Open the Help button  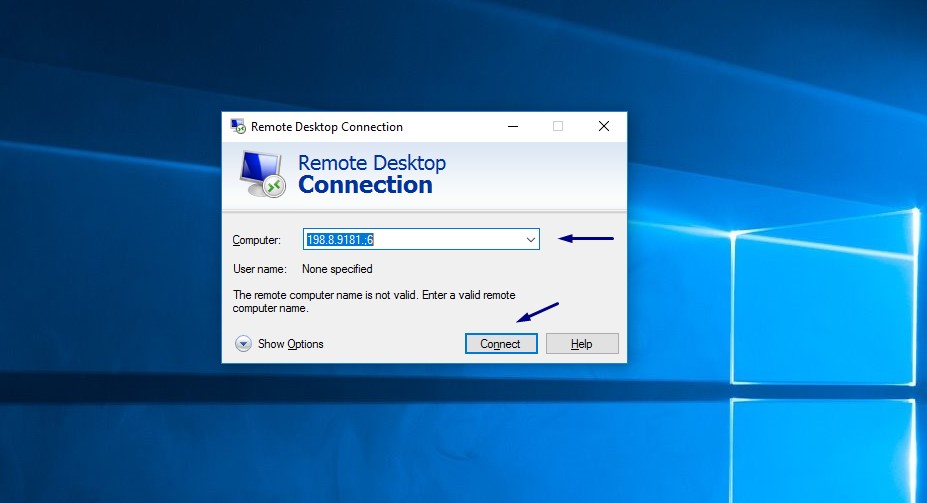point(582,343)
